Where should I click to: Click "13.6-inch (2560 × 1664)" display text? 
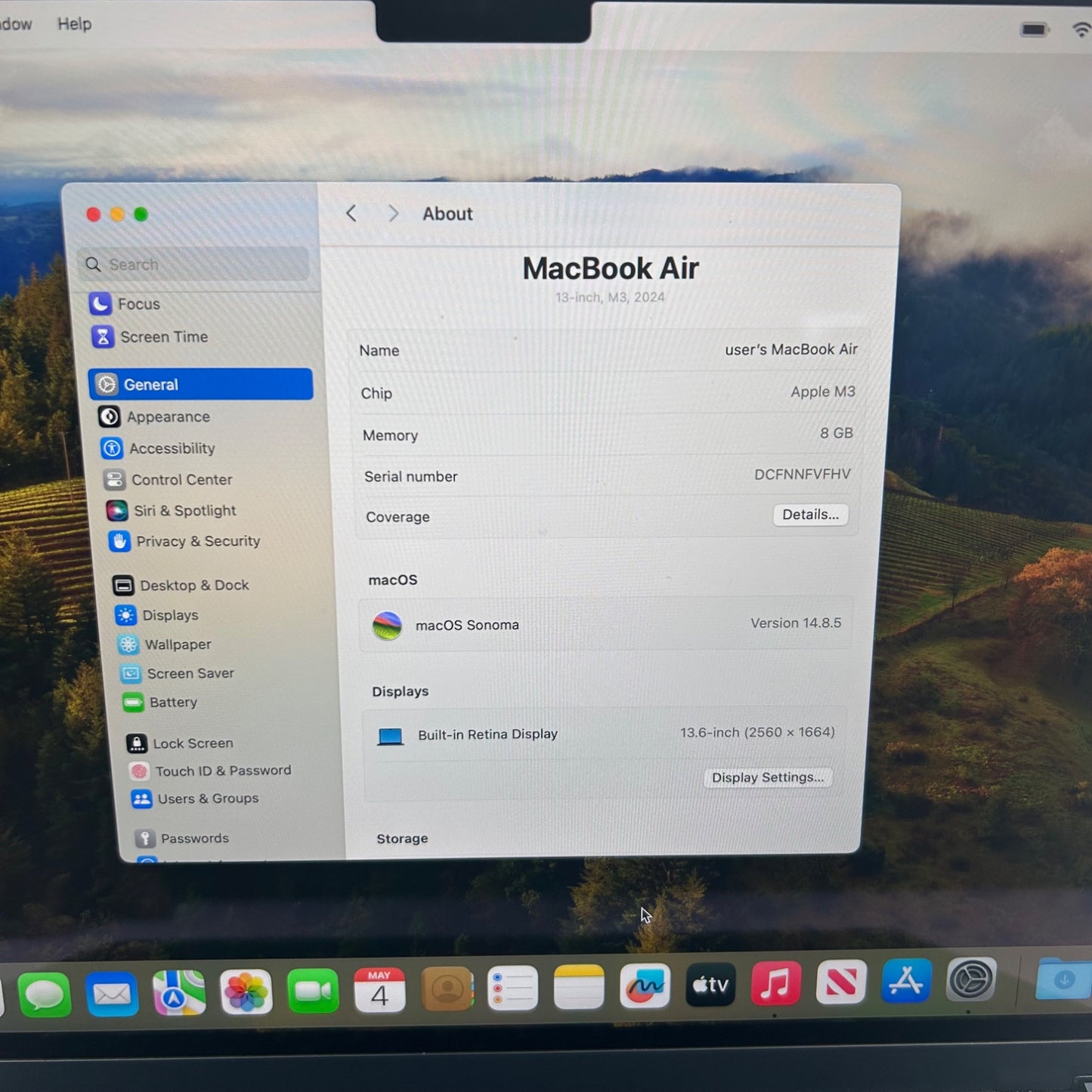(x=757, y=732)
